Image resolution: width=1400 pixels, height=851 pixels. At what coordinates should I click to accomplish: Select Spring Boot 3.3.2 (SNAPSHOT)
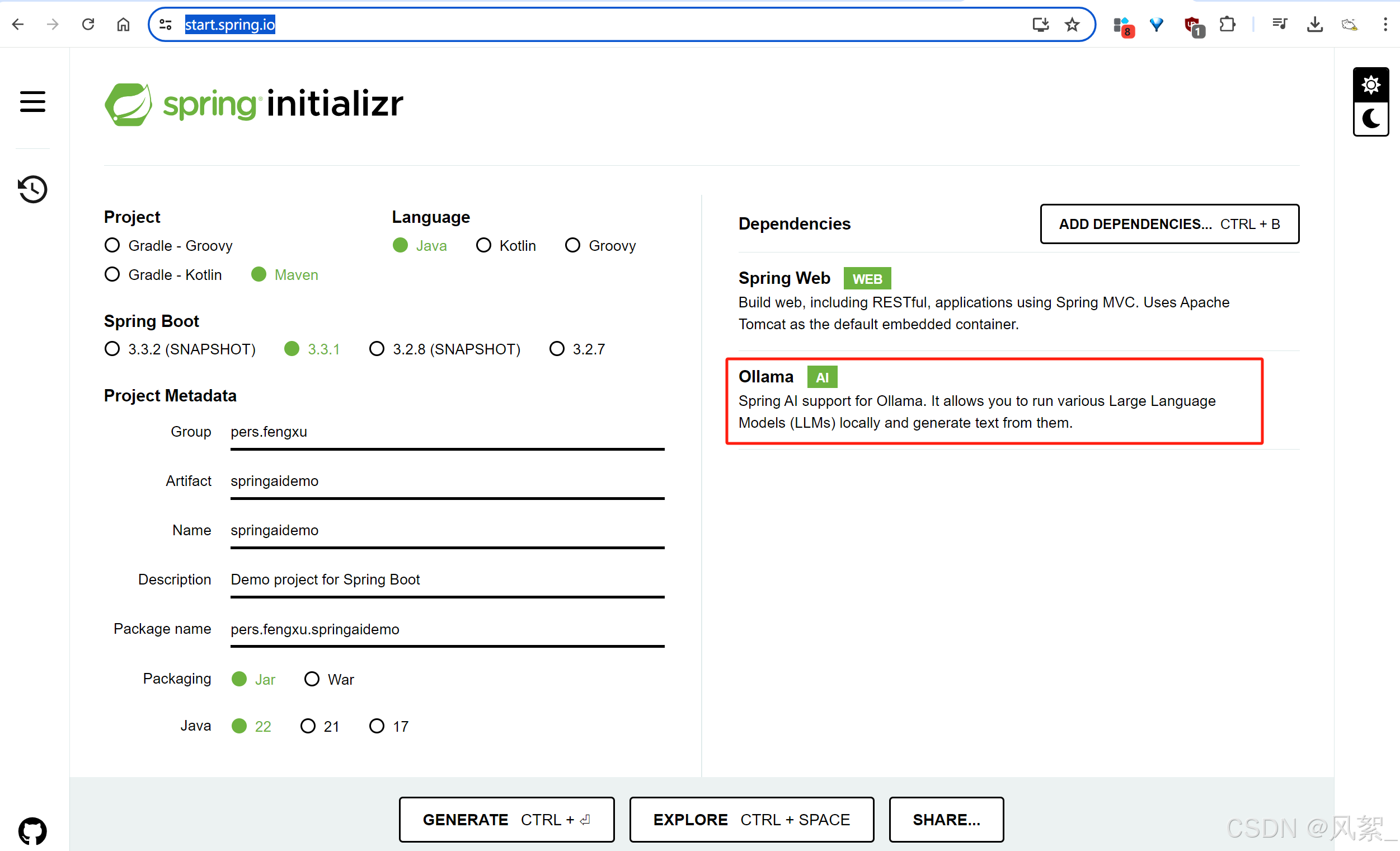click(x=180, y=349)
